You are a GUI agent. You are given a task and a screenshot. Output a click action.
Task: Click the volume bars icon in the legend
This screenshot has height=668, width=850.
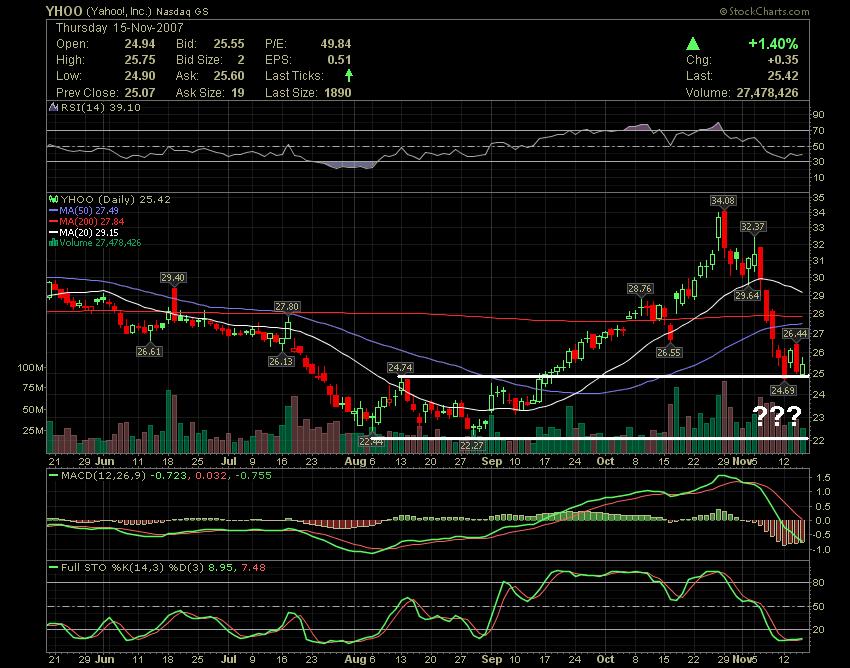pyautogui.click(x=53, y=242)
